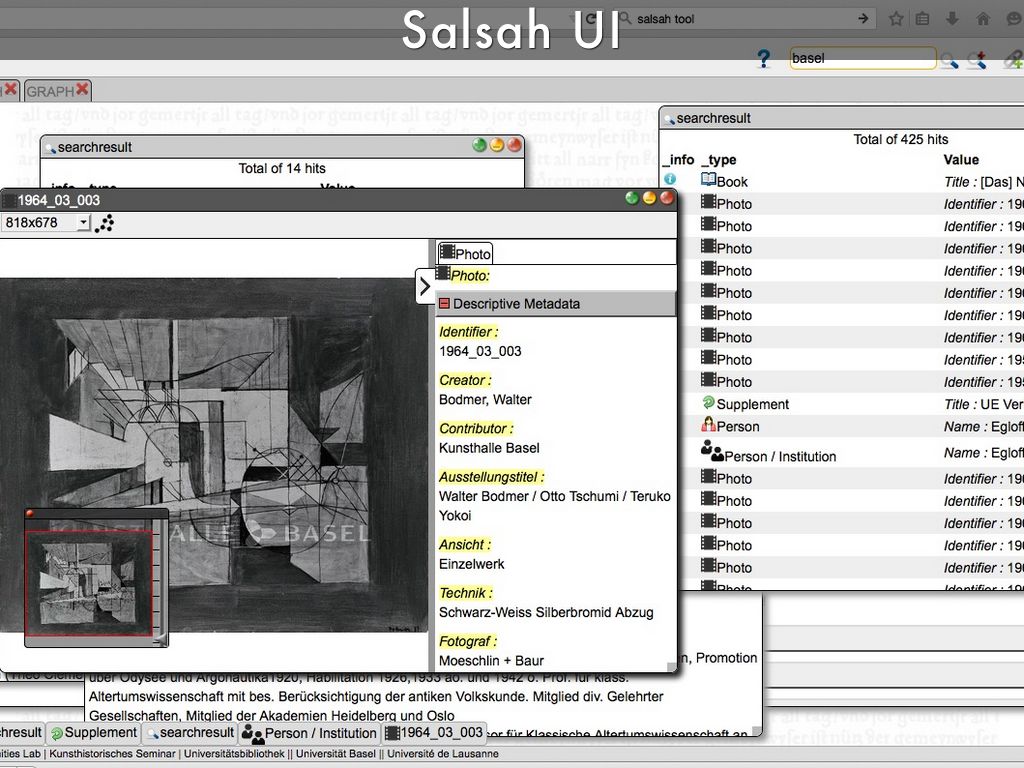Run simple search with magnifier icon
The image size is (1024, 768).
pyautogui.click(x=948, y=60)
